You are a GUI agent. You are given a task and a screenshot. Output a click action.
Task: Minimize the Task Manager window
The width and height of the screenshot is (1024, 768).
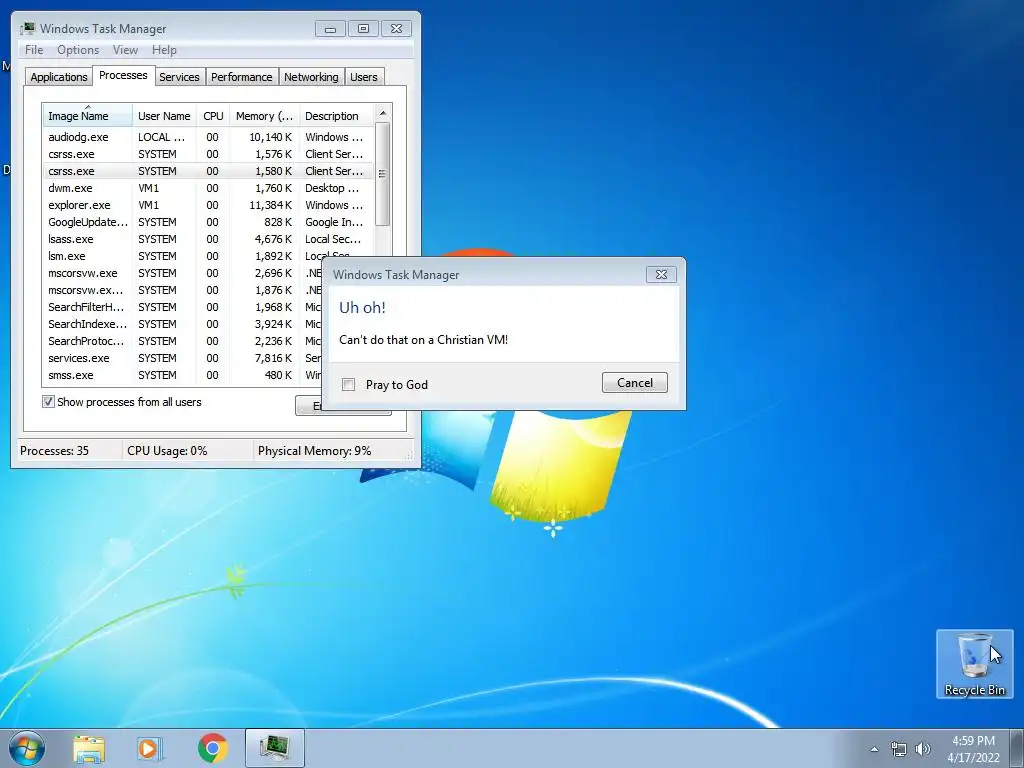tap(330, 29)
